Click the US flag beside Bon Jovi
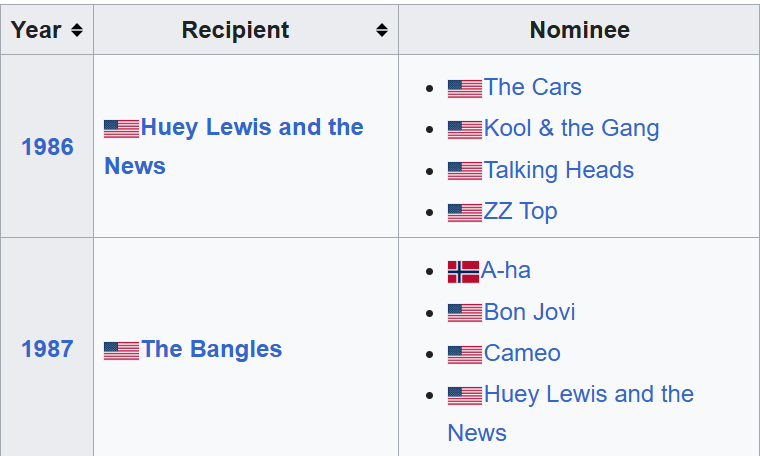The image size is (760, 456). click(x=464, y=313)
